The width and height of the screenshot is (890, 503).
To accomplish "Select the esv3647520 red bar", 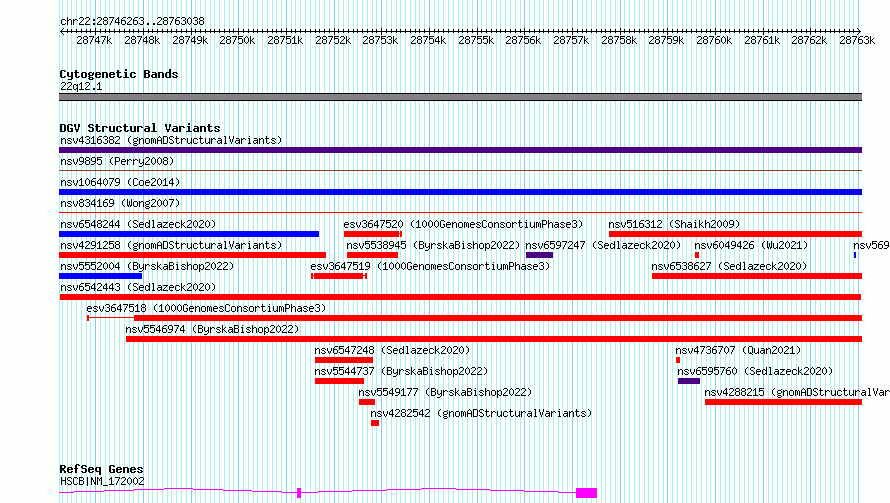I will pyautogui.click(x=373, y=234).
